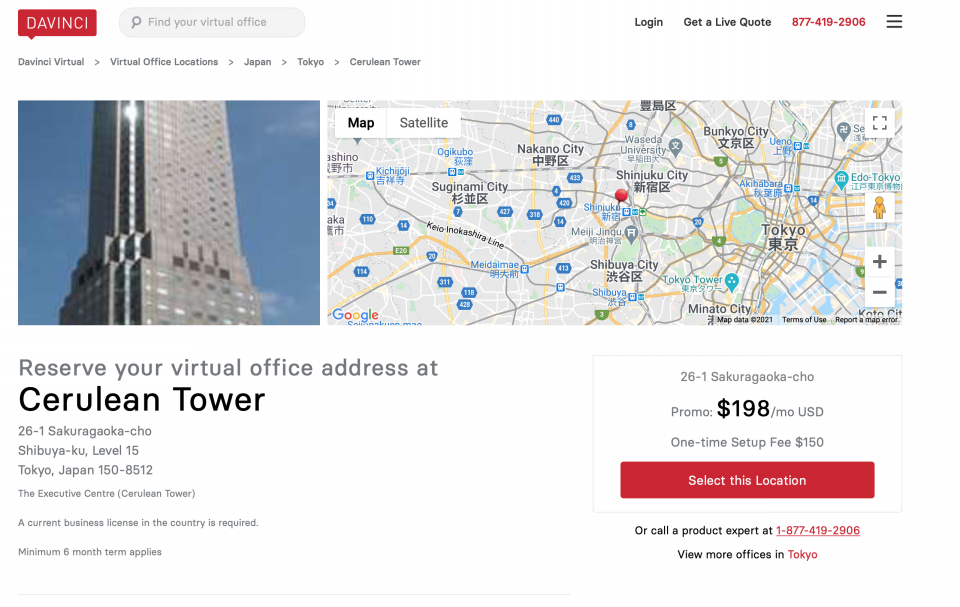Open Japan breadcrumb link

pyautogui.click(x=257, y=62)
